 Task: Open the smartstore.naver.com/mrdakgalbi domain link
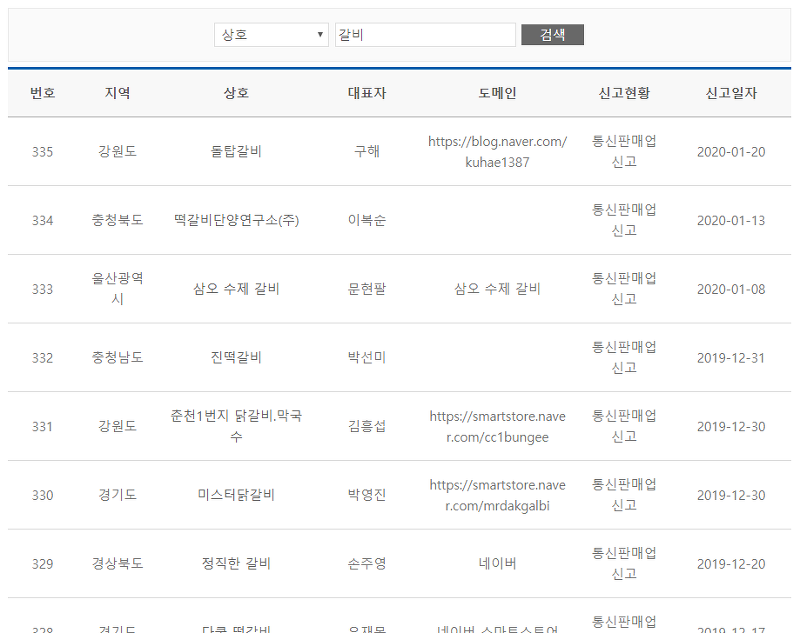click(496, 494)
